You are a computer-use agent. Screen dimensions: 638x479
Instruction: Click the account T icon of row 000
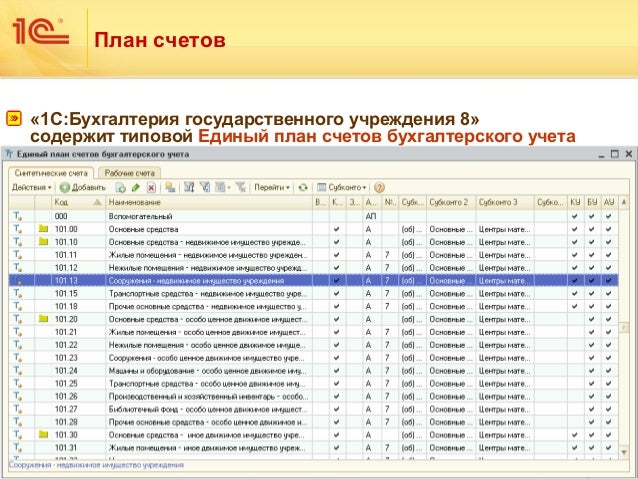17,216
